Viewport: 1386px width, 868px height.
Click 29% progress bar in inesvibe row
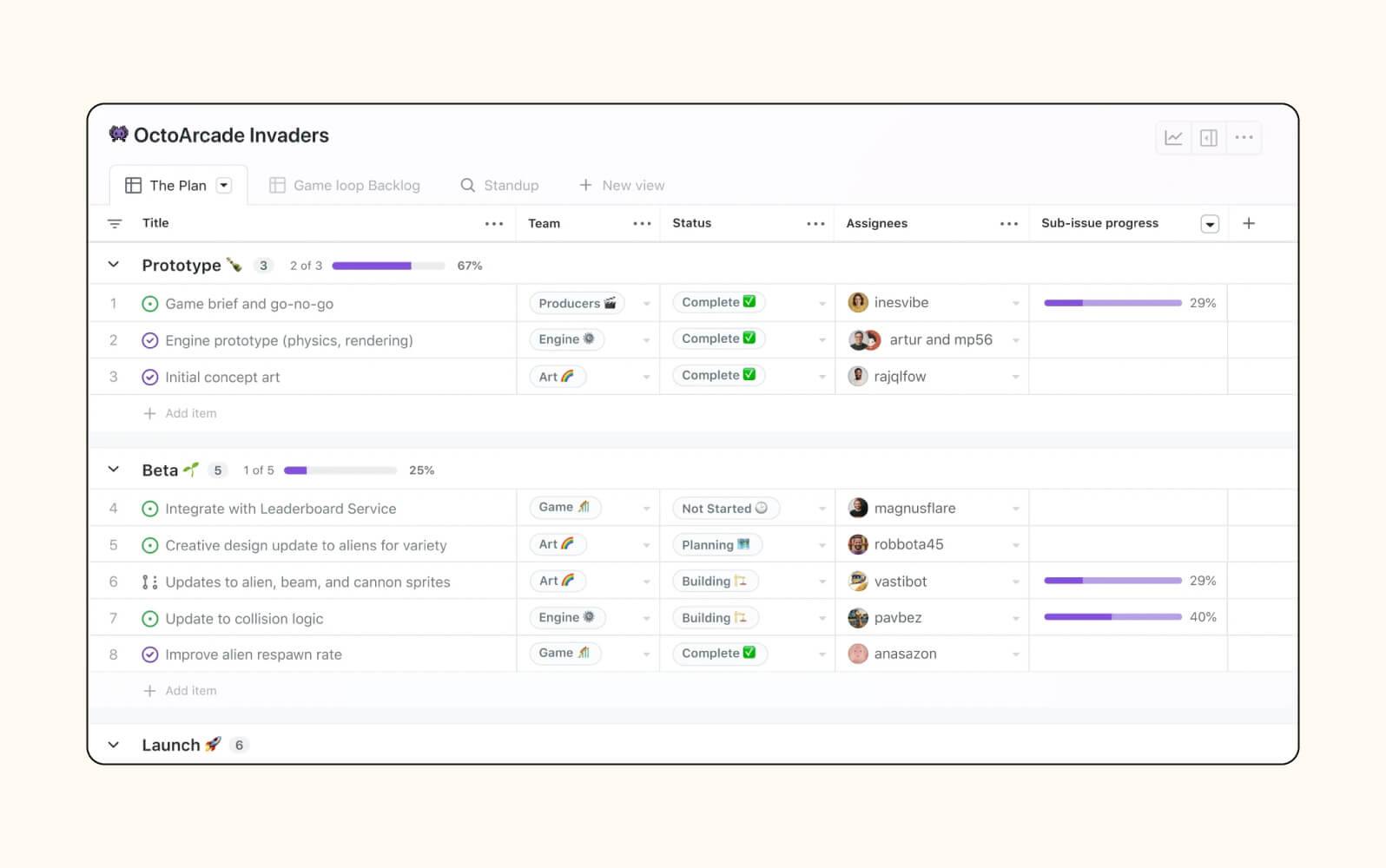tap(1112, 303)
